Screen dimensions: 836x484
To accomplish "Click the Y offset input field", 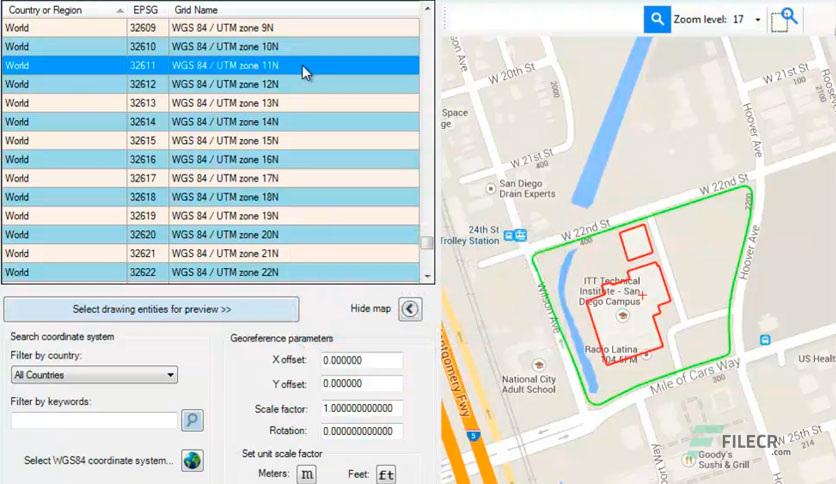I will (361, 384).
